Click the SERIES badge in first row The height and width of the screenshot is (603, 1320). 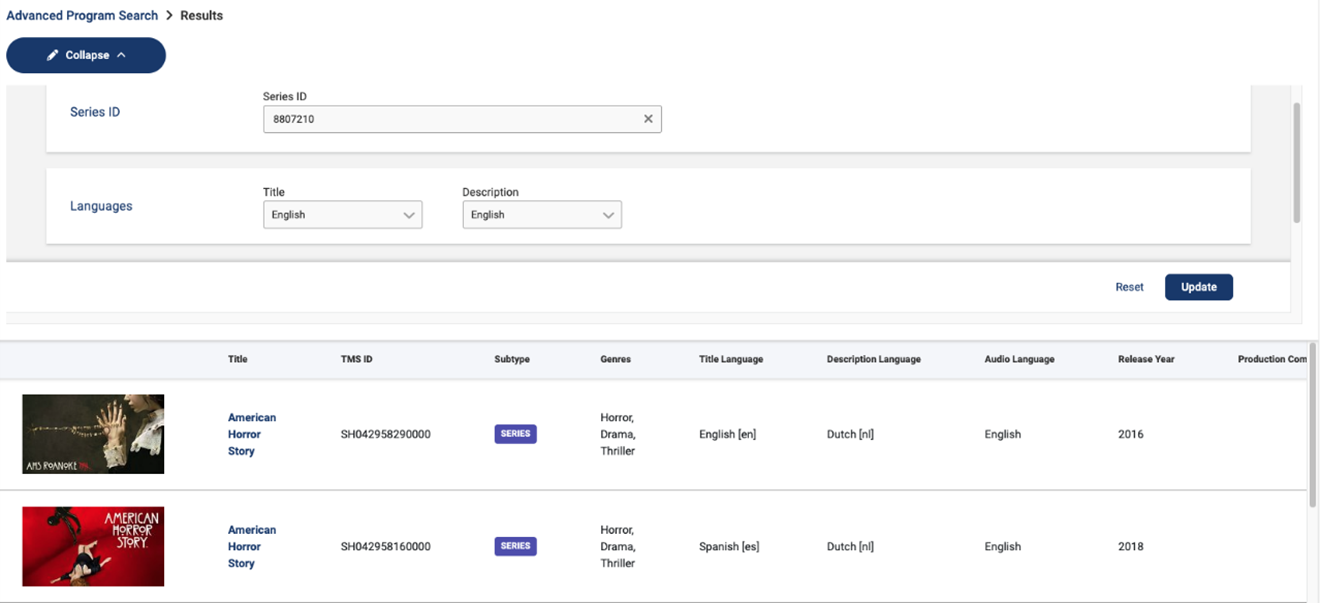[x=515, y=434]
